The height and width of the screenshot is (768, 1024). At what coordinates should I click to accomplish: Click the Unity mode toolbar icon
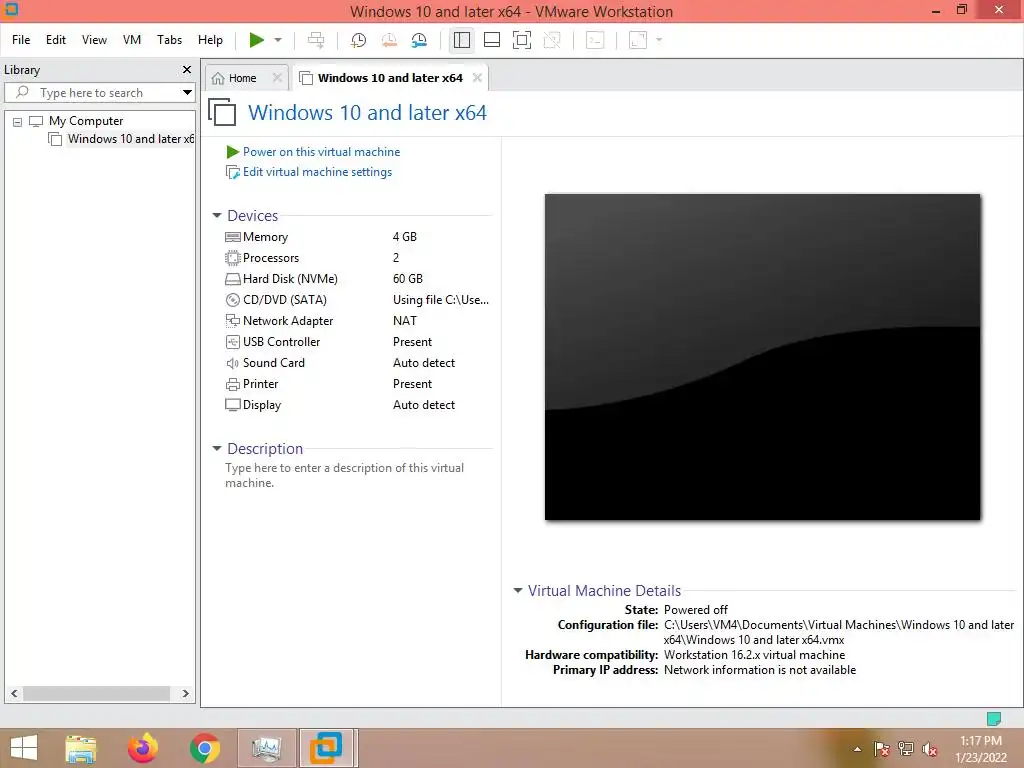552,40
